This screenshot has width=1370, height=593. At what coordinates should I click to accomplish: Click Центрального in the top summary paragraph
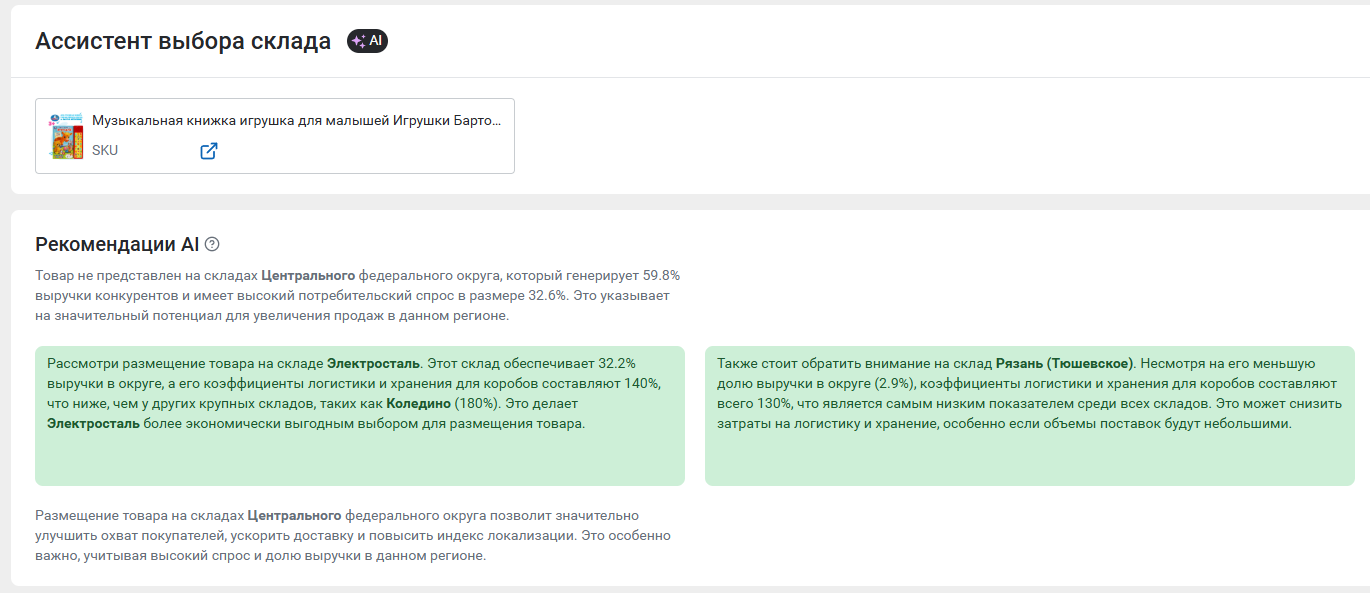(309, 275)
